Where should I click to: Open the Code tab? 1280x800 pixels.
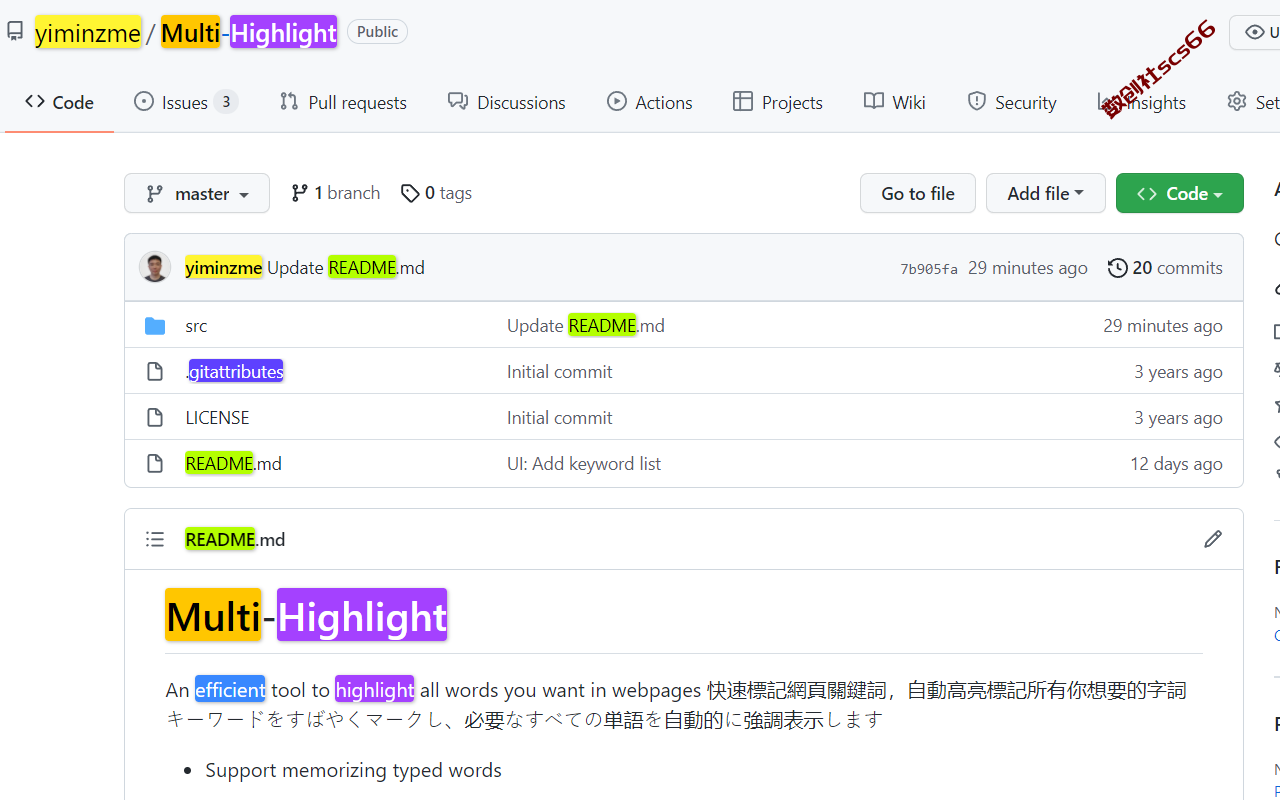click(59, 102)
